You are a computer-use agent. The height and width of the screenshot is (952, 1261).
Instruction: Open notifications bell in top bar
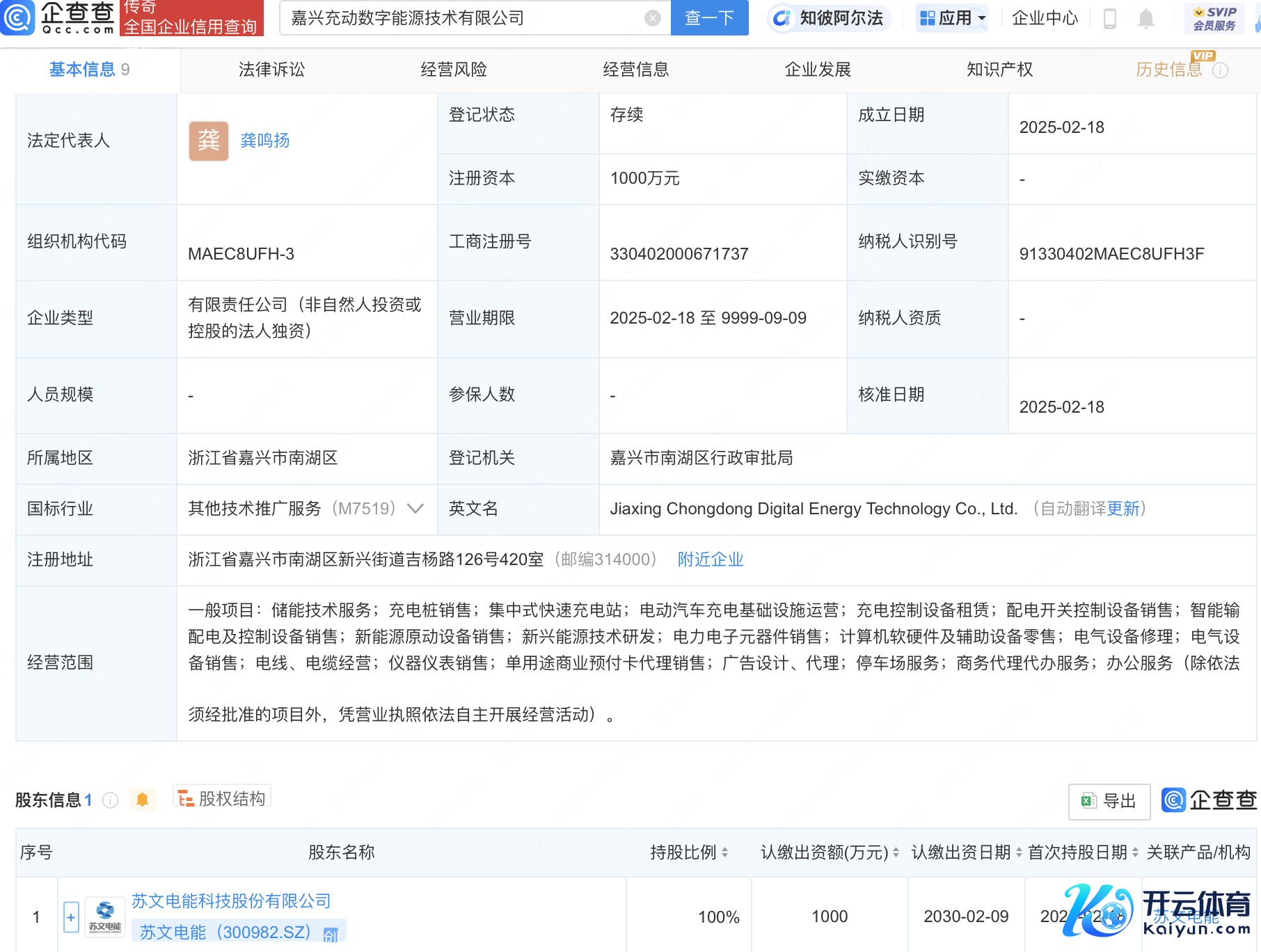click(1145, 18)
